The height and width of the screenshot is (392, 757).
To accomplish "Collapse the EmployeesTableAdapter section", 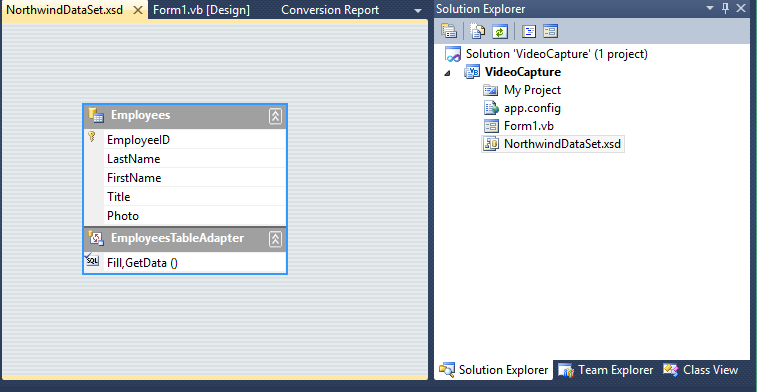I will pyautogui.click(x=275, y=239).
